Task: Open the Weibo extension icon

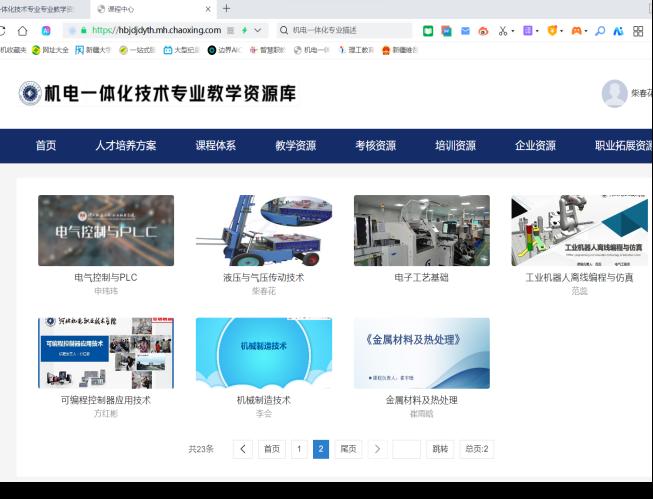Action: coord(483,31)
